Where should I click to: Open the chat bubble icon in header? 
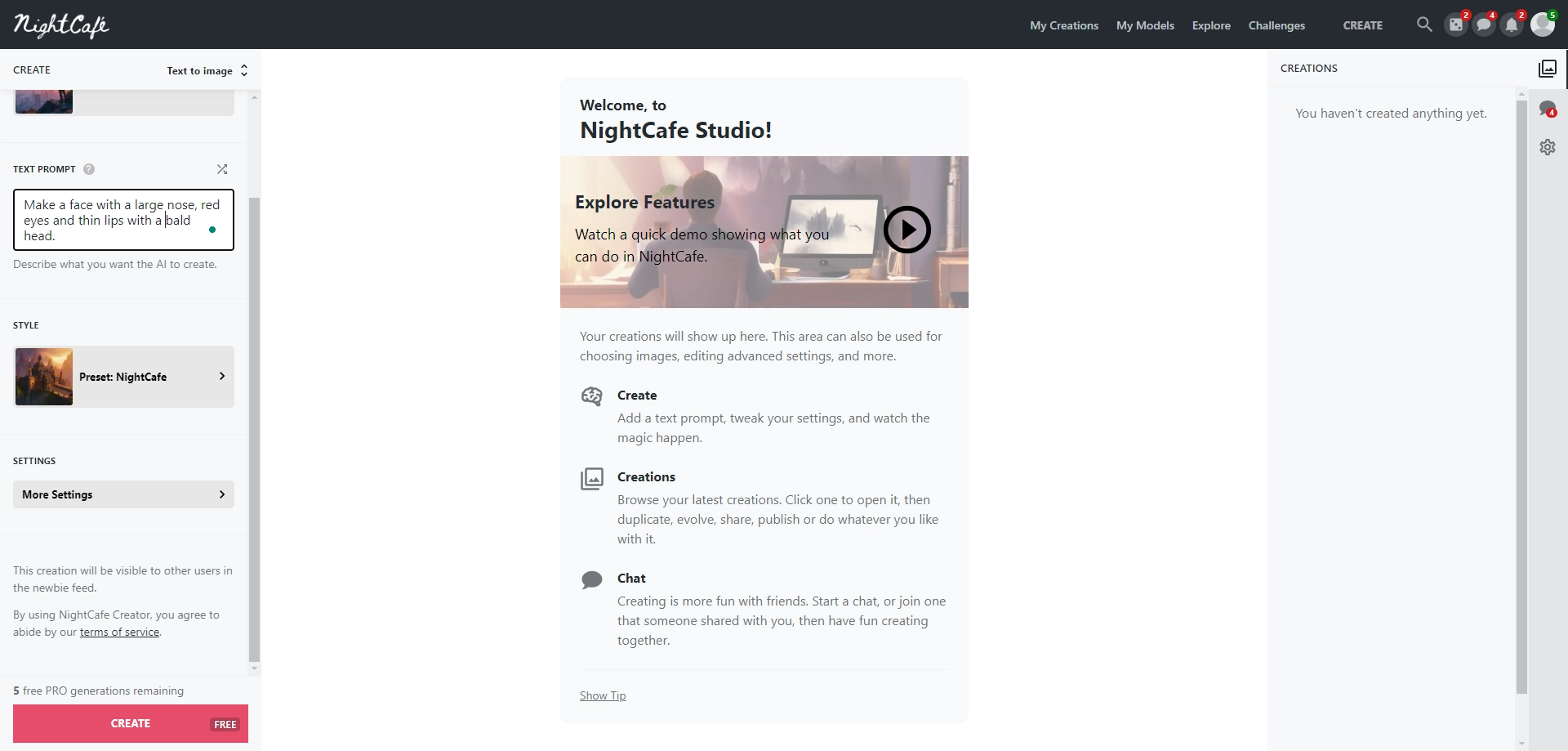[x=1484, y=25]
